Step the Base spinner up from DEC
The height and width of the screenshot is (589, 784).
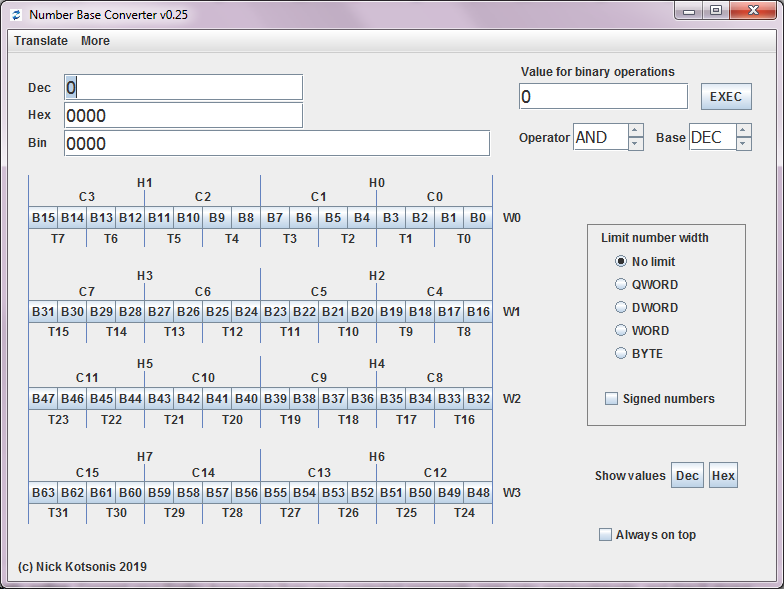(x=743, y=131)
